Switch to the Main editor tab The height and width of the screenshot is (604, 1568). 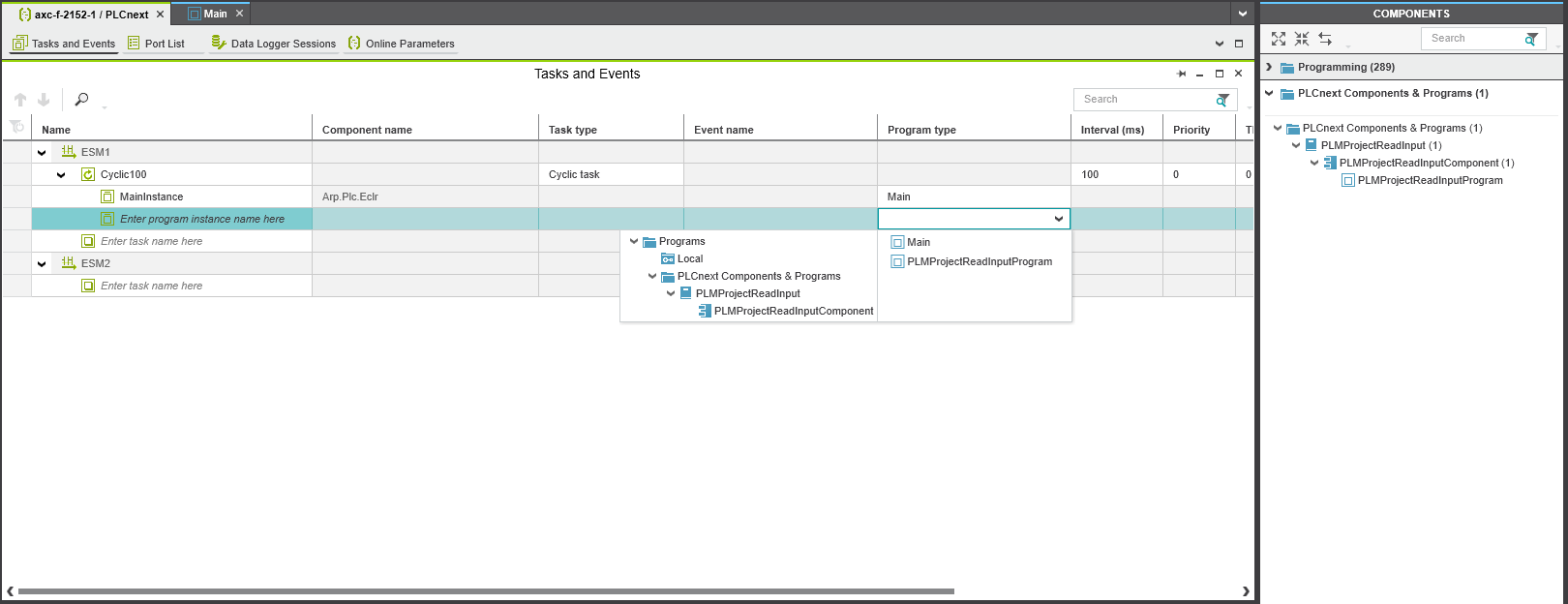[208, 15]
